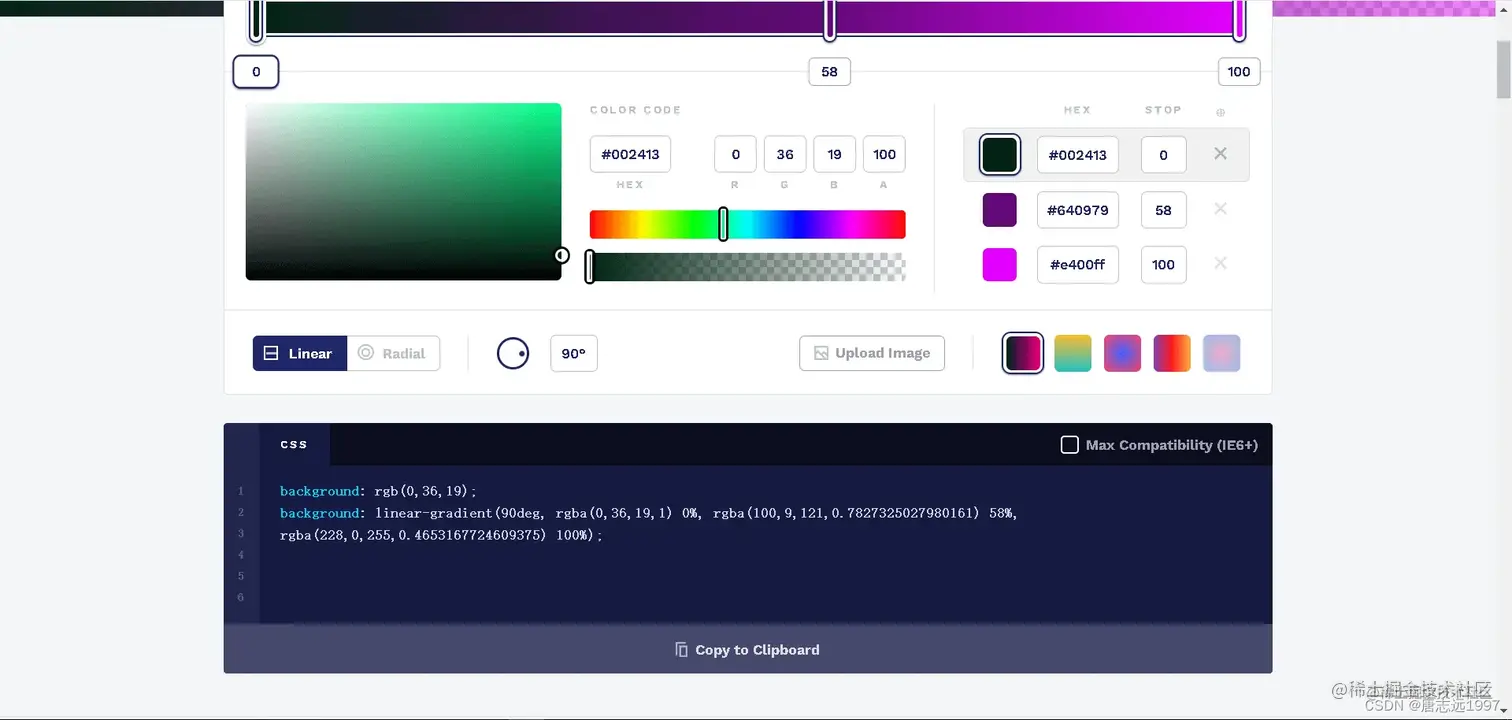The image size is (1512, 720).
Task: Click the 90° angle input
Action: (x=574, y=353)
